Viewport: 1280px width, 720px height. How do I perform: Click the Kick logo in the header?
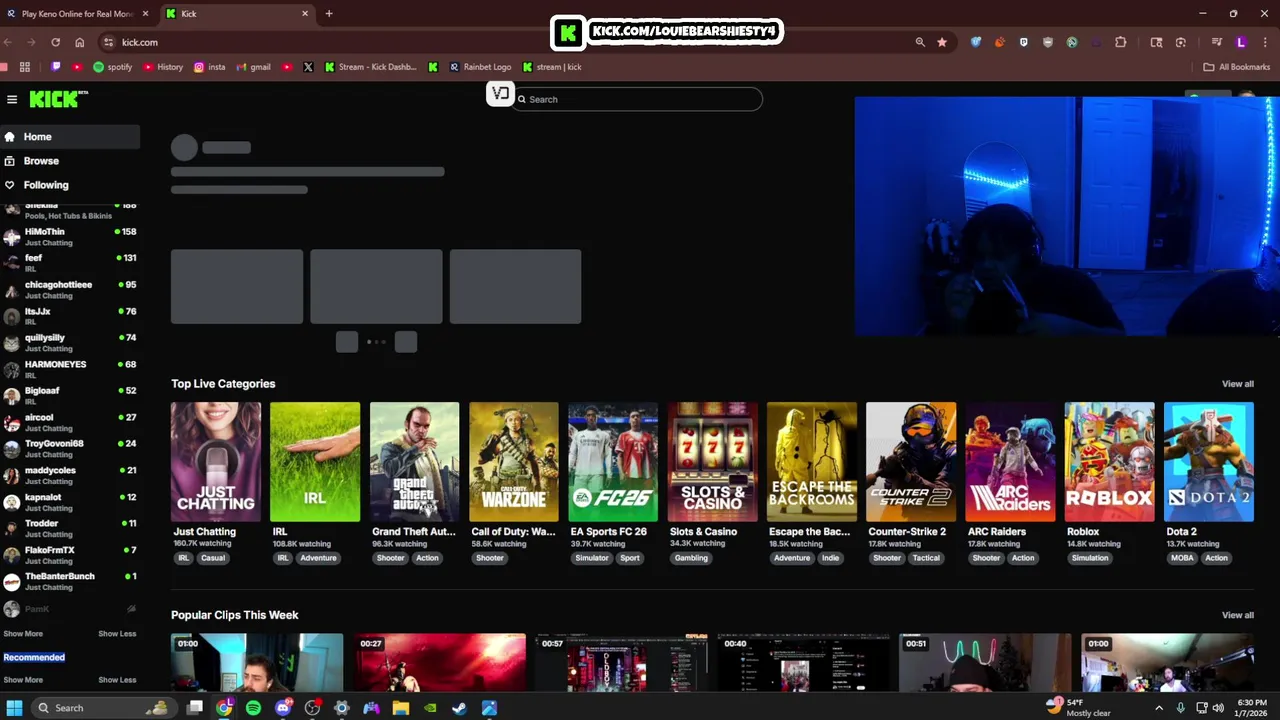pyautogui.click(x=58, y=99)
